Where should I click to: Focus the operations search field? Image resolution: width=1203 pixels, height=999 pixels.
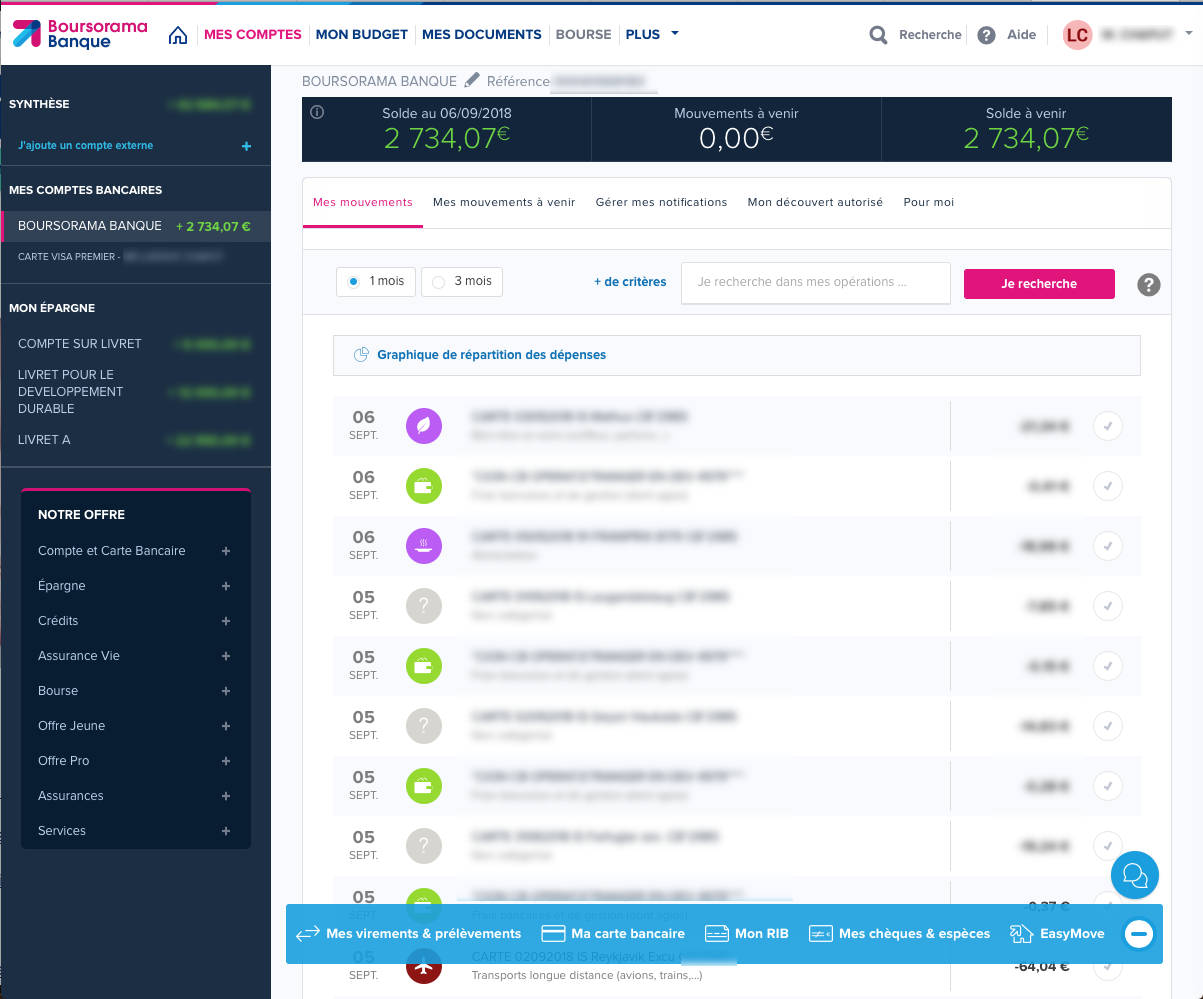[816, 283]
